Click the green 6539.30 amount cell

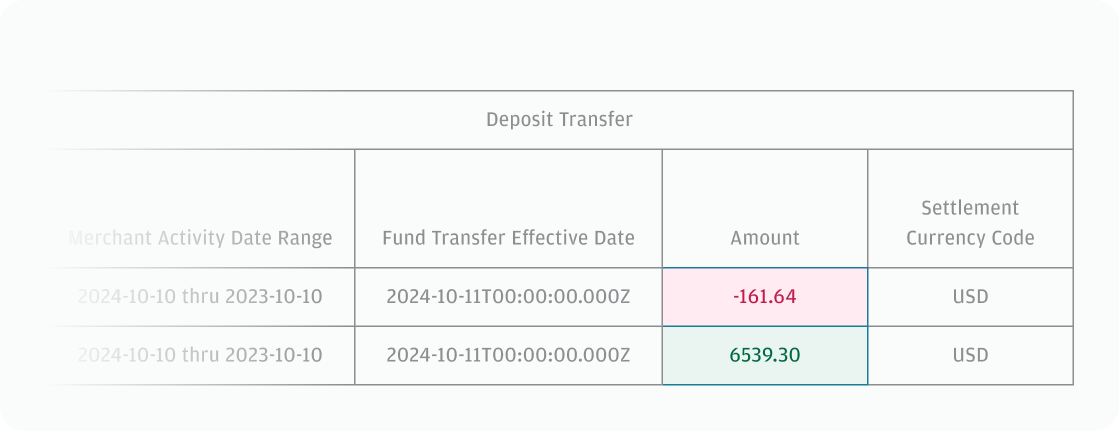[765, 355]
